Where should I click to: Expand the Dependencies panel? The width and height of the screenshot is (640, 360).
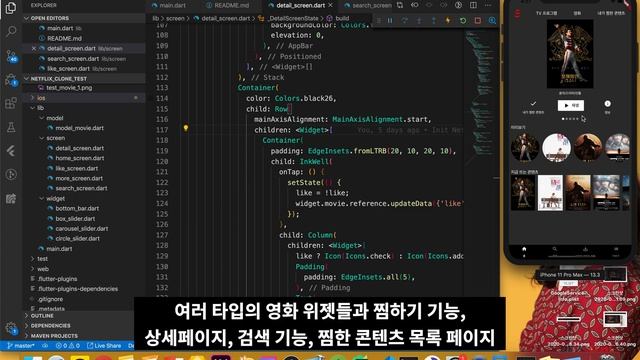pyautogui.click(x=83, y=326)
